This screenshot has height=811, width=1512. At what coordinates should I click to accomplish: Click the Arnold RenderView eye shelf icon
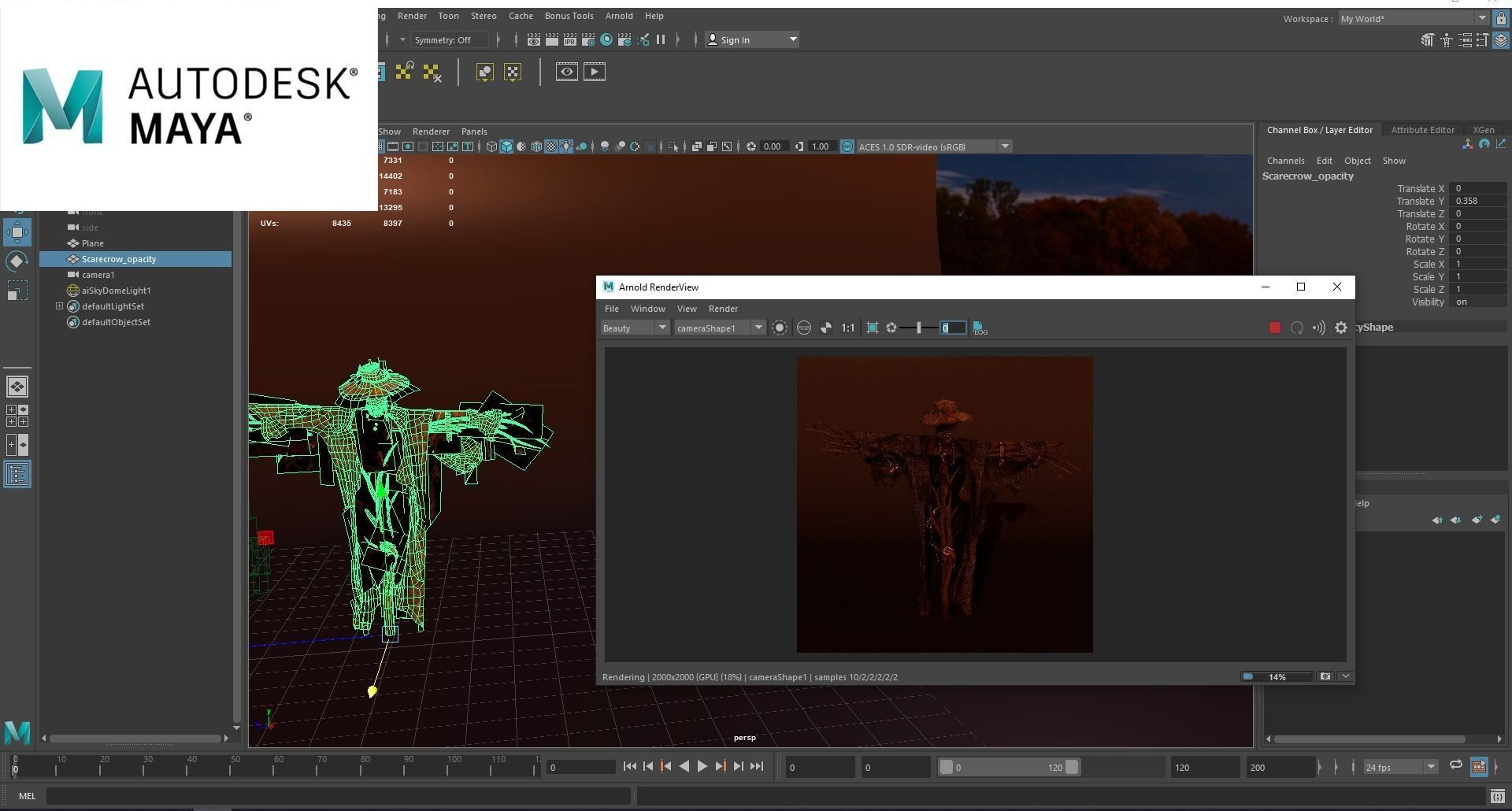[566, 72]
